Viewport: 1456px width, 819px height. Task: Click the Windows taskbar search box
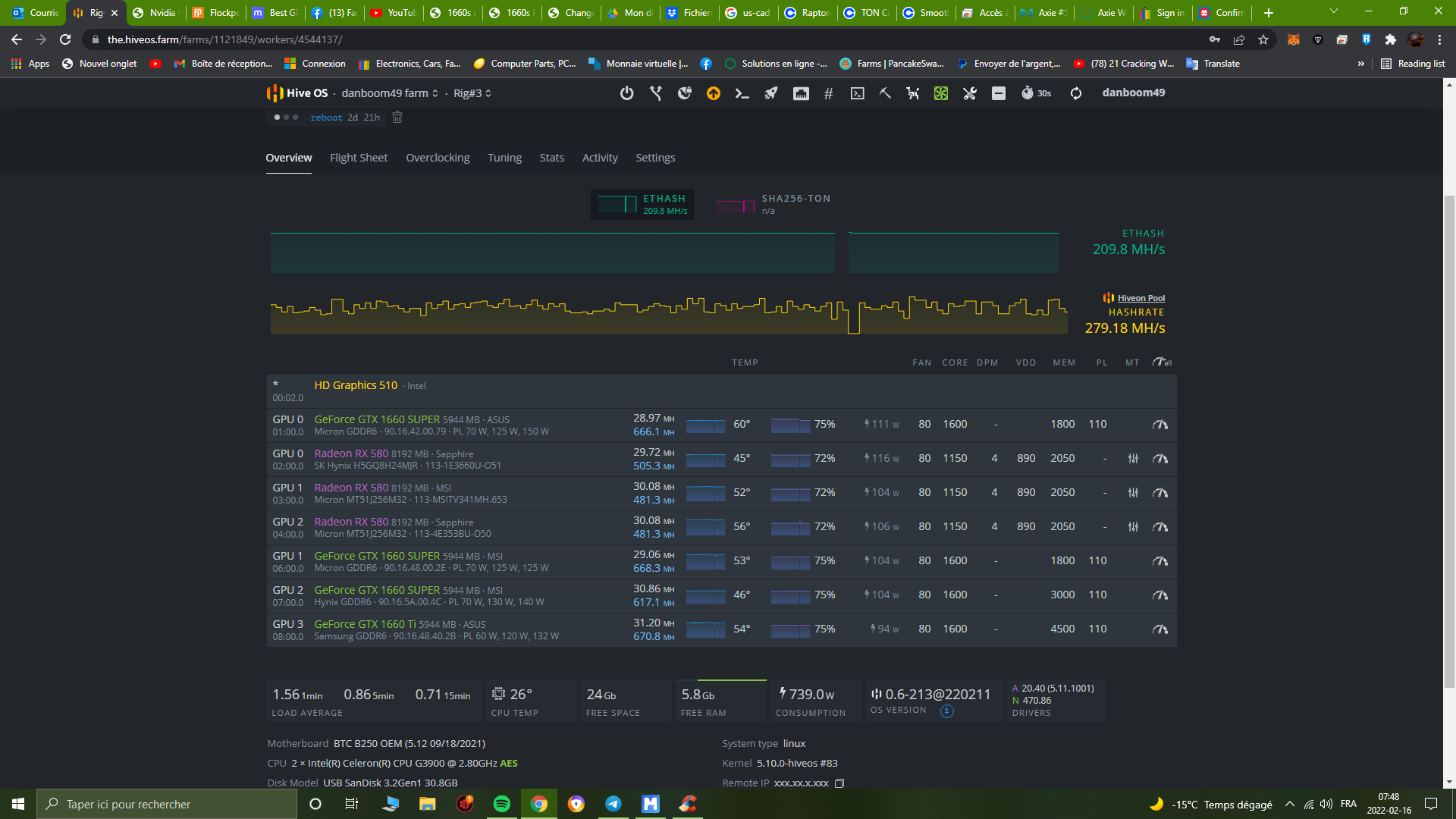pos(167,804)
